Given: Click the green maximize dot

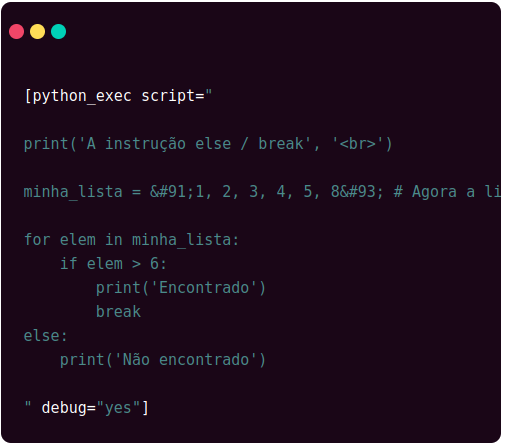Looking at the screenshot, I should coord(58,32).
